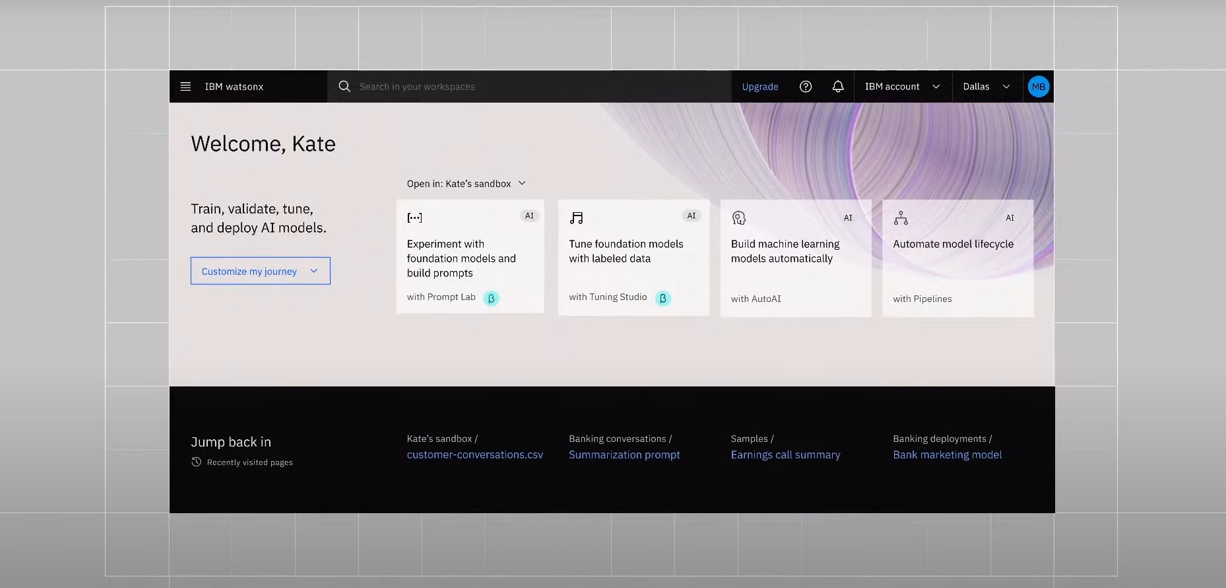Click the Pipelines hierarchy icon
1226x588 pixels.
pos(900,218)
